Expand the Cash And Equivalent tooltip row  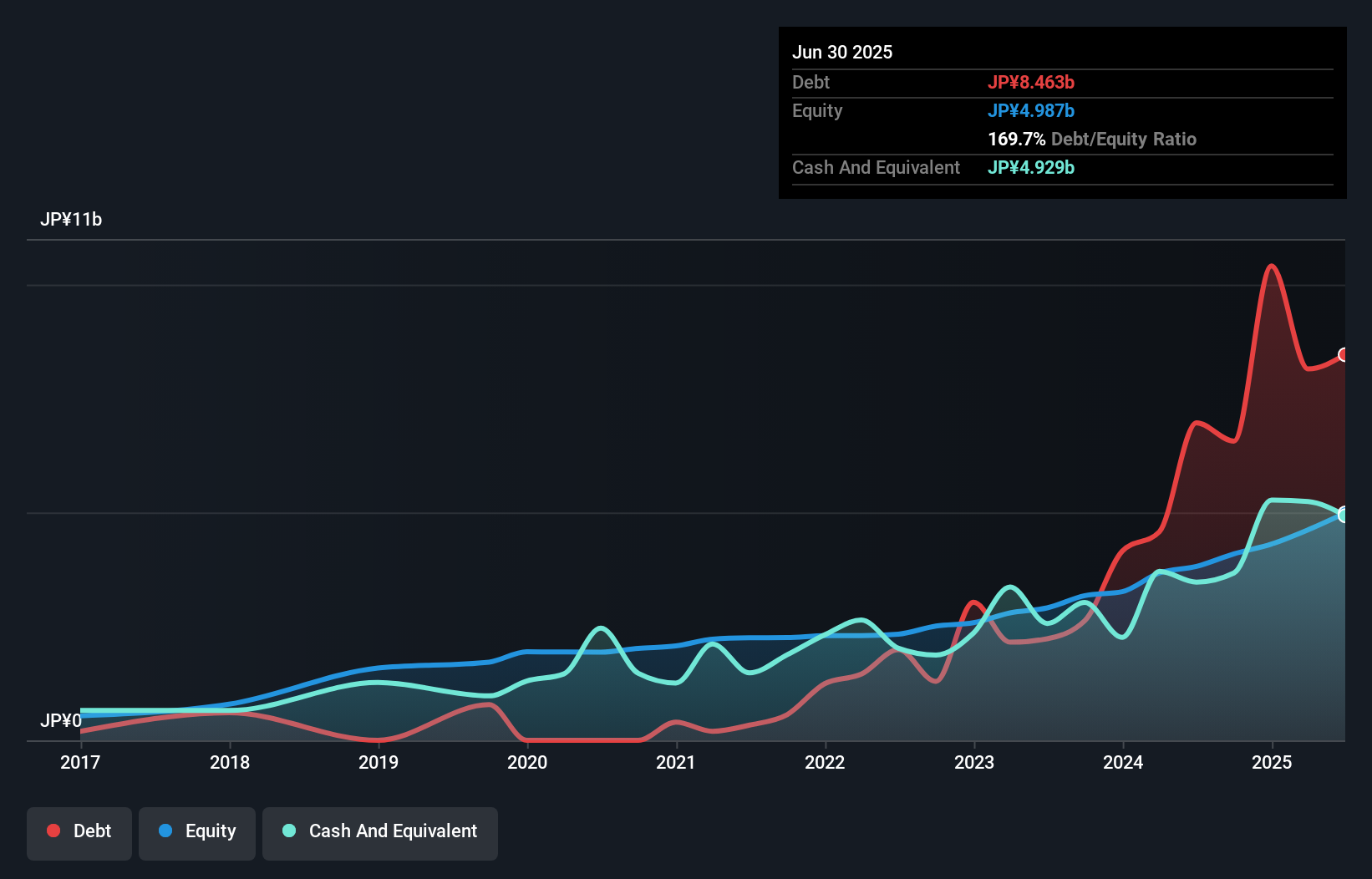tap(876, 167)
